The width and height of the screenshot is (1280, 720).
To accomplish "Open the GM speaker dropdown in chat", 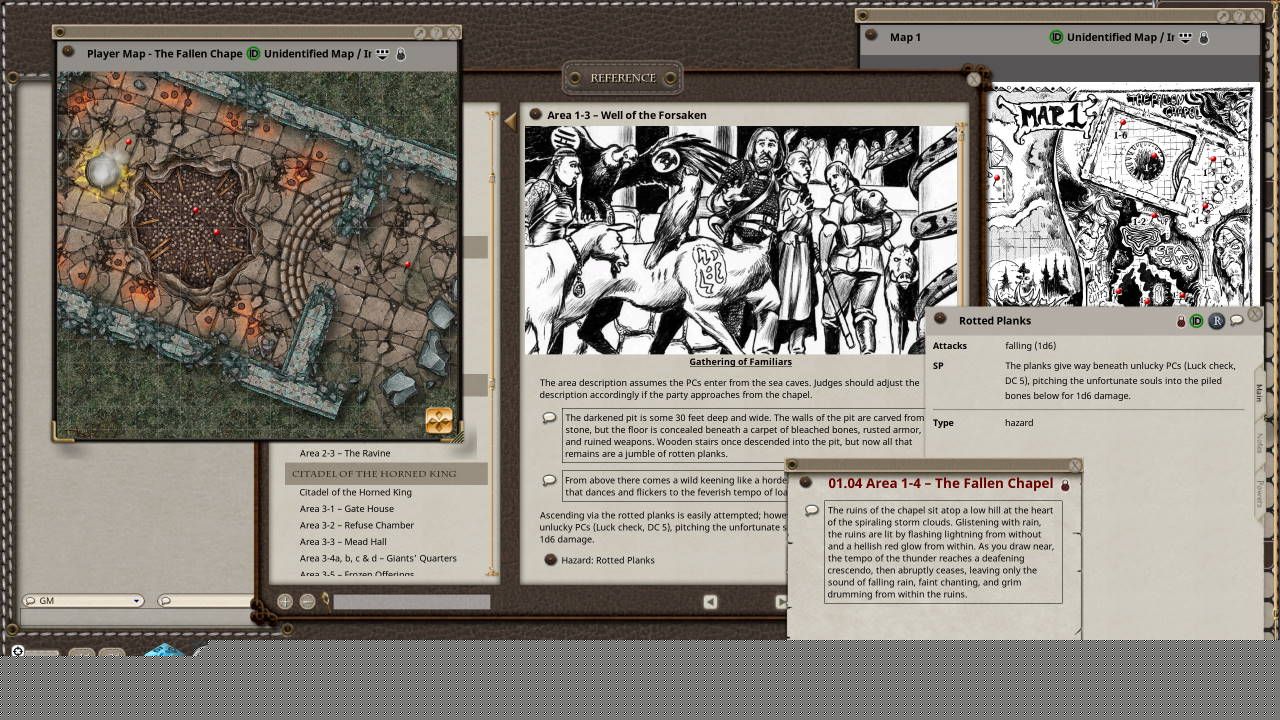I will [x=84, y=601].
